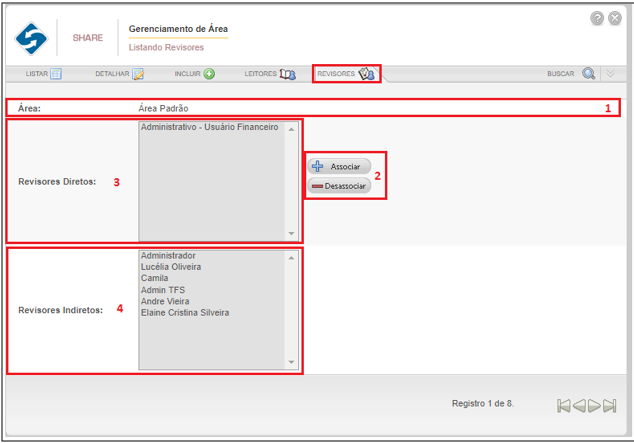Select Administrador in Revisores Indiretos list
This screenshot has height=443, width=634.
(168, 255)
